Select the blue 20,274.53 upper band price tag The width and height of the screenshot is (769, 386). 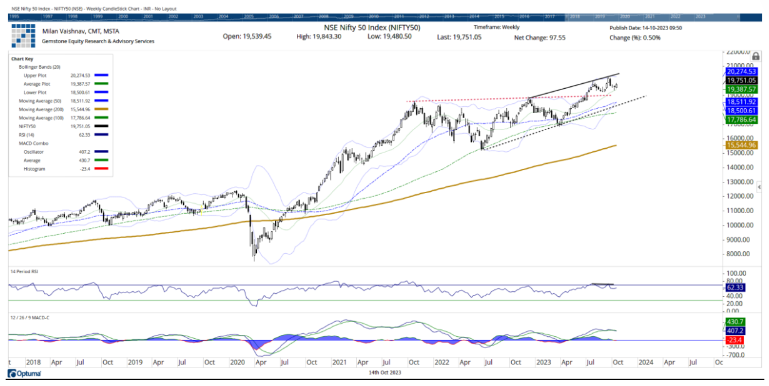tap(742, 72)
